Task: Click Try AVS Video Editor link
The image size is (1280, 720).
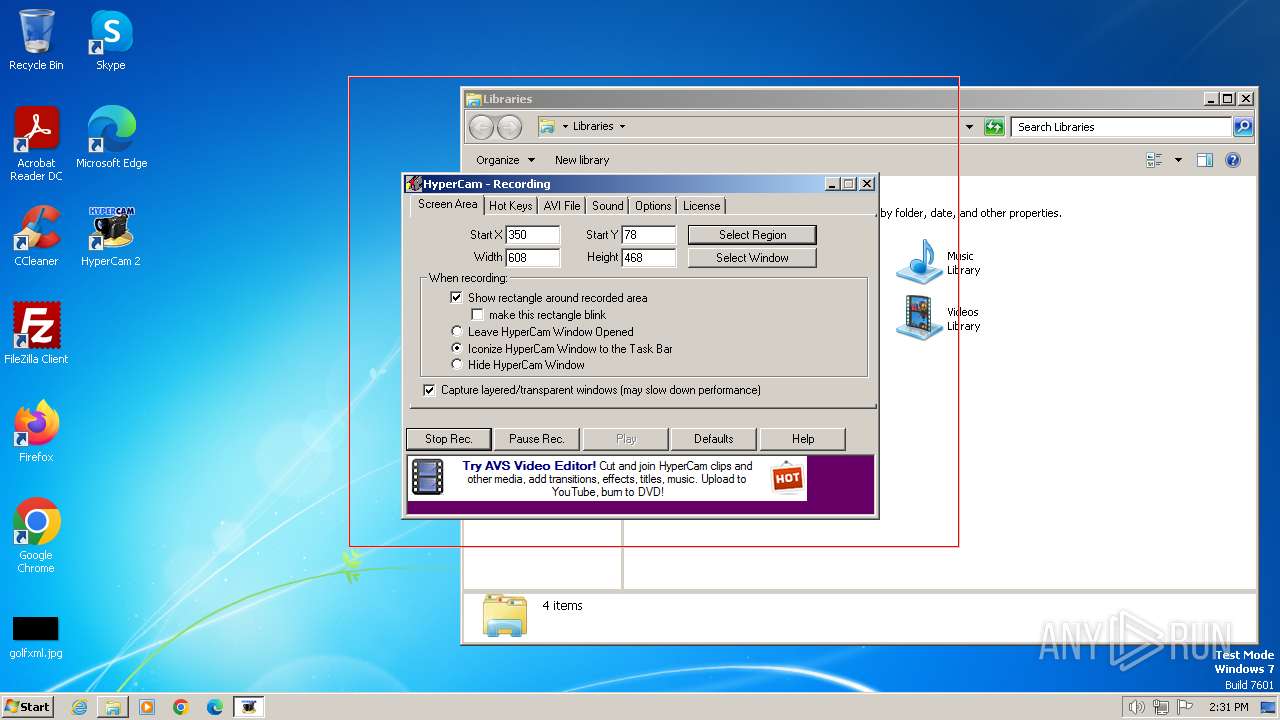Action: (x=529, y=466)
